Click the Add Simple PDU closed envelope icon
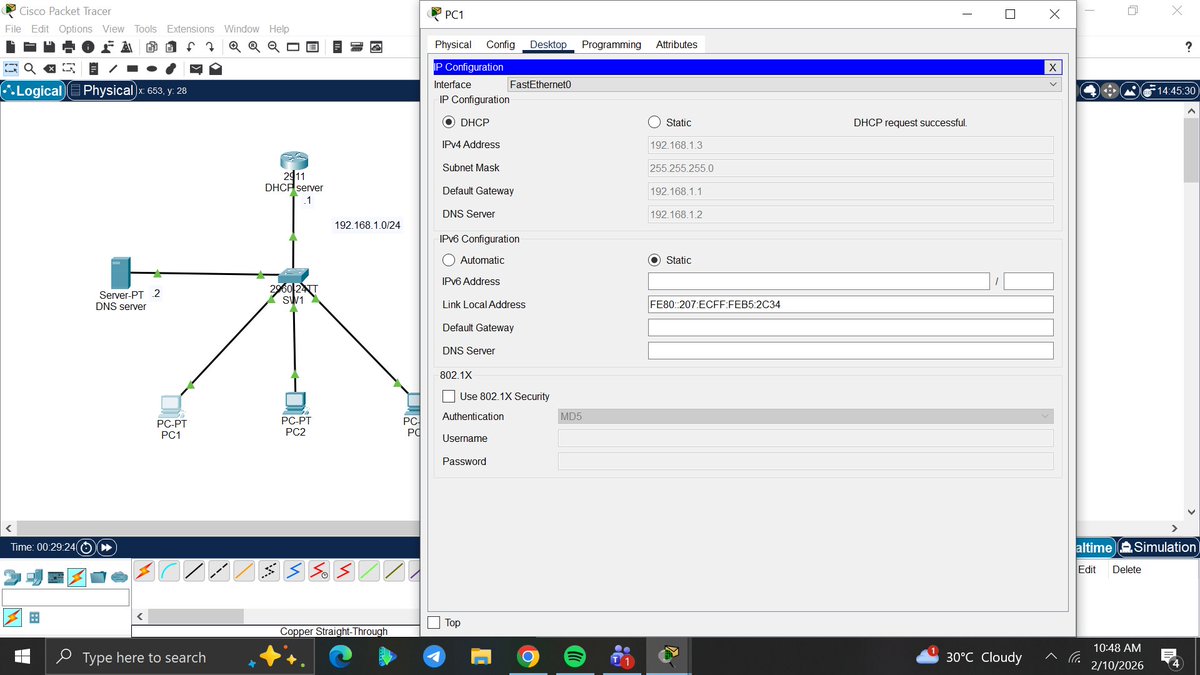 tap(196, 69)
